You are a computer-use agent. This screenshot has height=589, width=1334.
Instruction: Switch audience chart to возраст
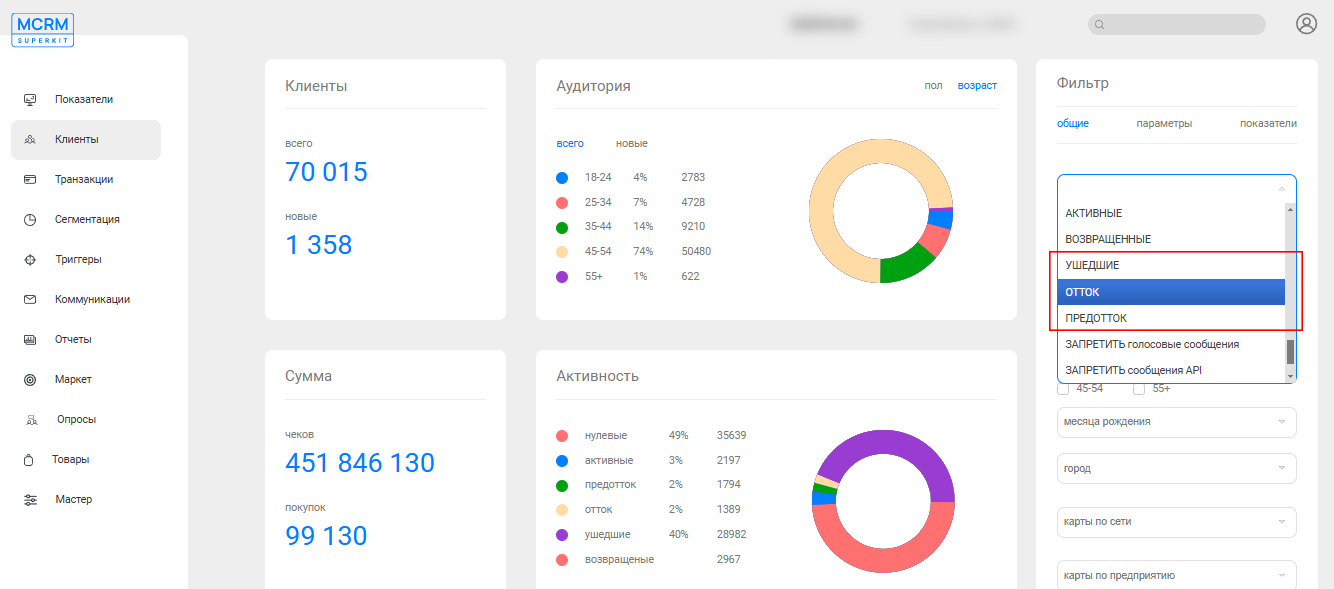(977, 85)
